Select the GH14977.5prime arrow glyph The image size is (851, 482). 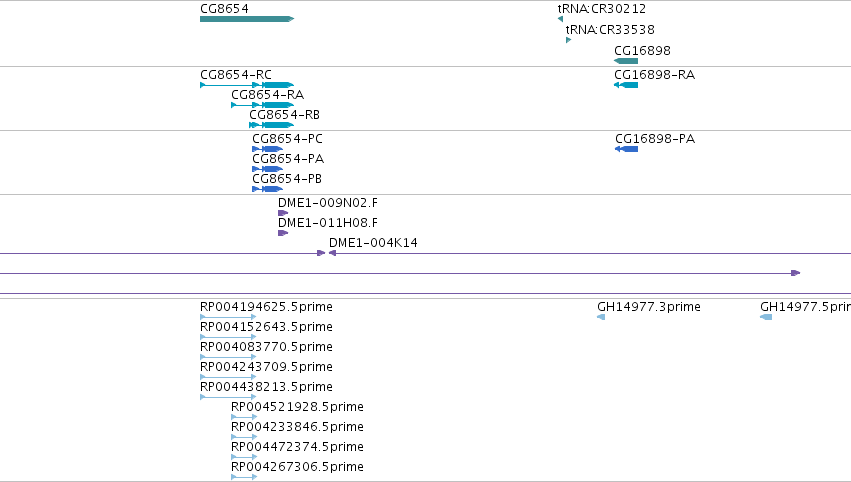766,317
